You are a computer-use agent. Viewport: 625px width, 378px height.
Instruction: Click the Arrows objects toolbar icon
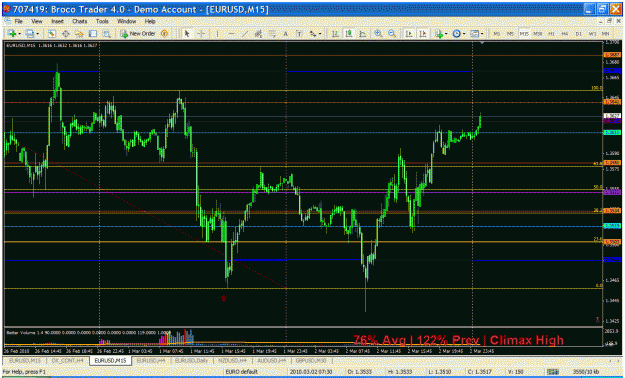coord(313,34)
